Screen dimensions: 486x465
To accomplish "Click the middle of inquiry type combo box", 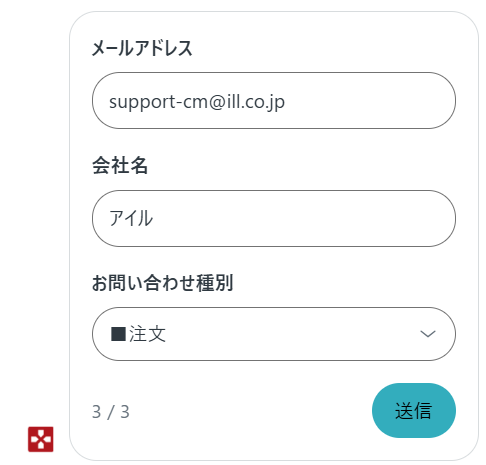I will tap(274, 334).
